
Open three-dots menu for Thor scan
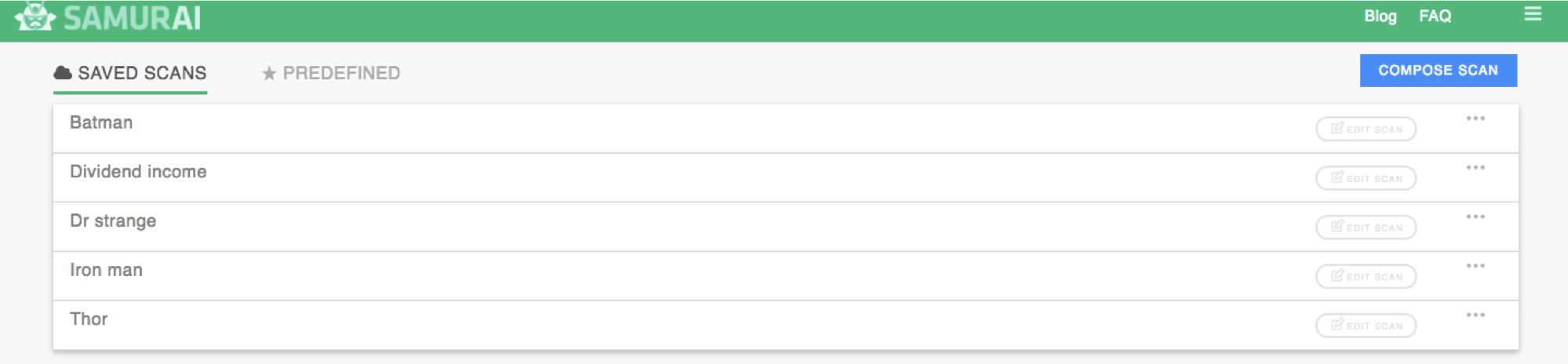click(1475, 315)
